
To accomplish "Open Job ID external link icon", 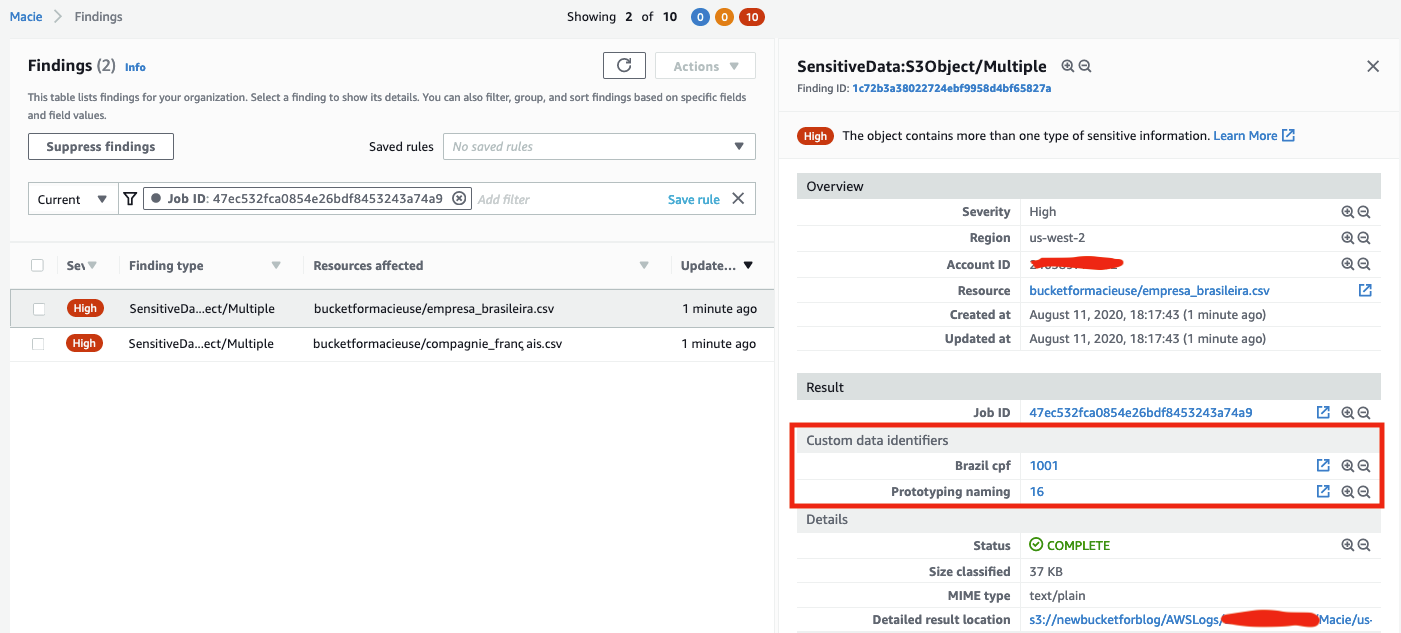I will (x=1323, y=412).
